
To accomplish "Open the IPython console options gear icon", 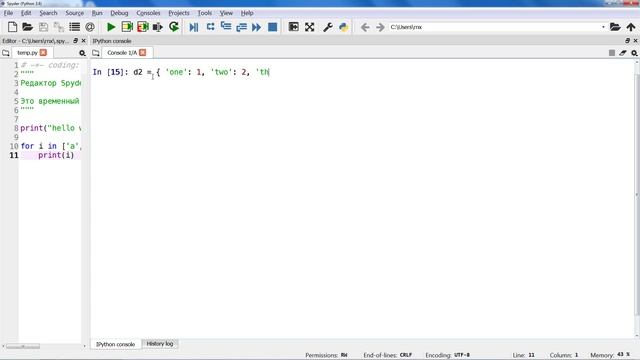I will coord(634,53).
